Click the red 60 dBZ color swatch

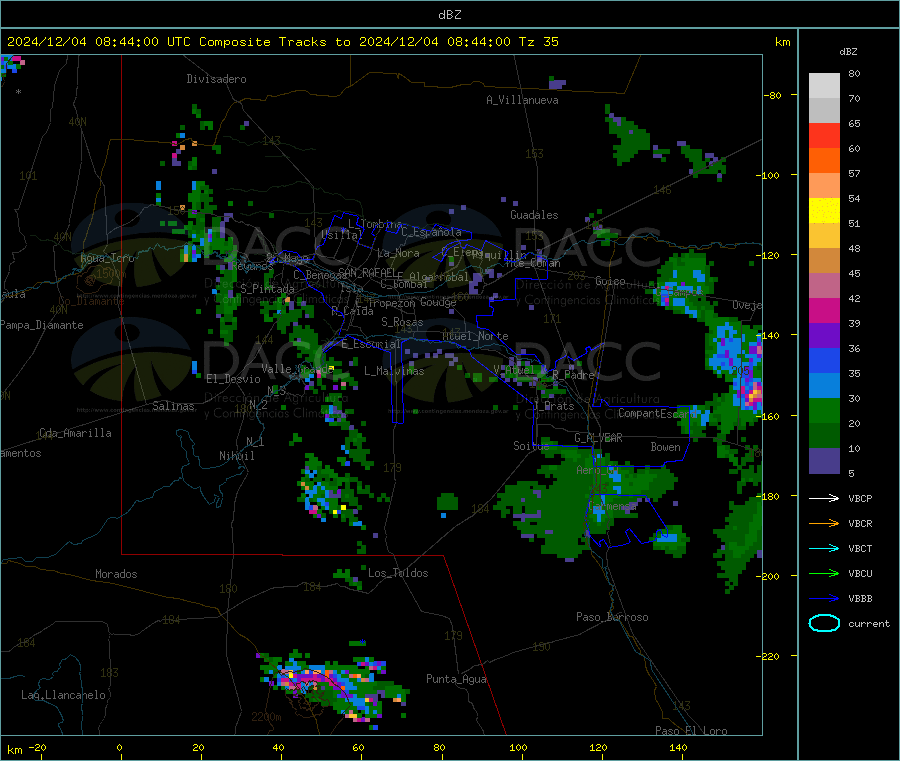(824, 135)
